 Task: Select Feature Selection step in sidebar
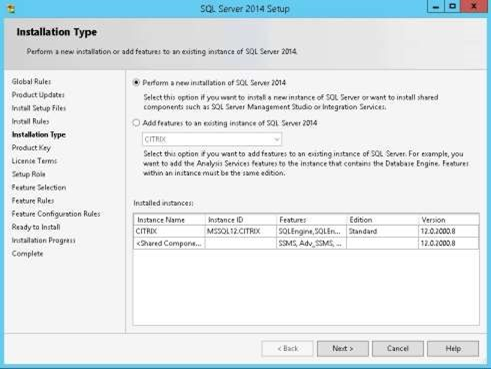(x=39, y=187)
